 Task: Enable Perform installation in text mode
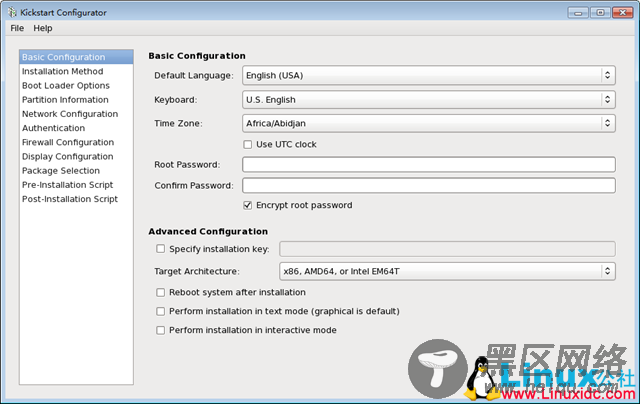160,311
